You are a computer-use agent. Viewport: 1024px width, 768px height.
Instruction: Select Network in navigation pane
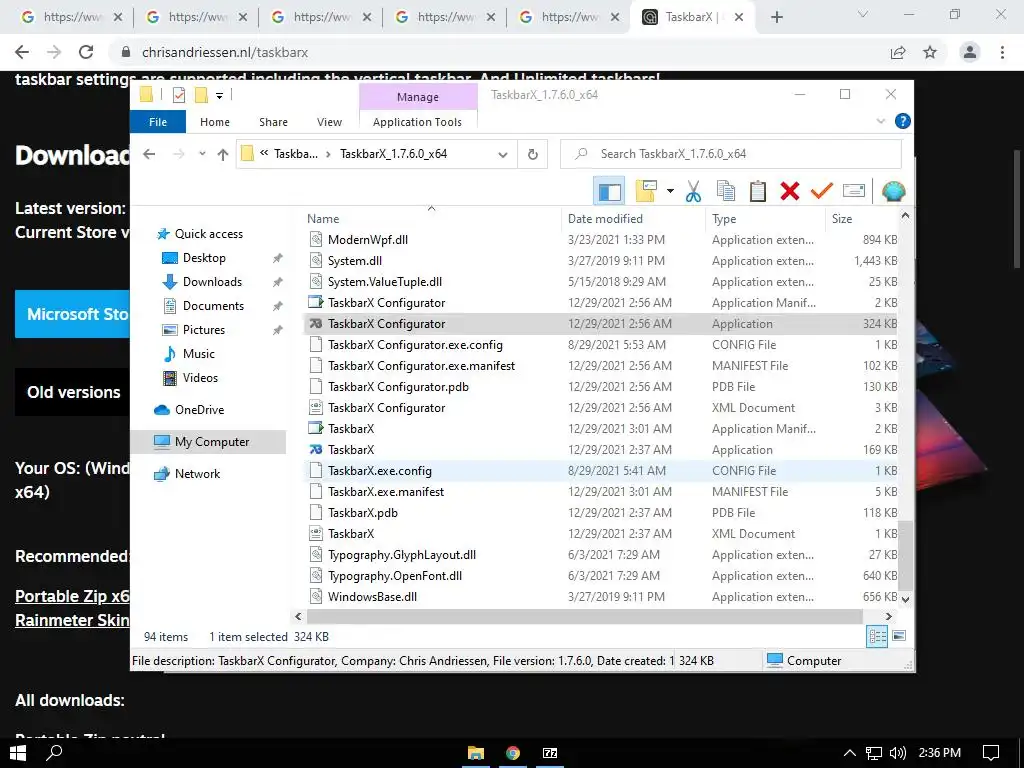click(197, 474)
